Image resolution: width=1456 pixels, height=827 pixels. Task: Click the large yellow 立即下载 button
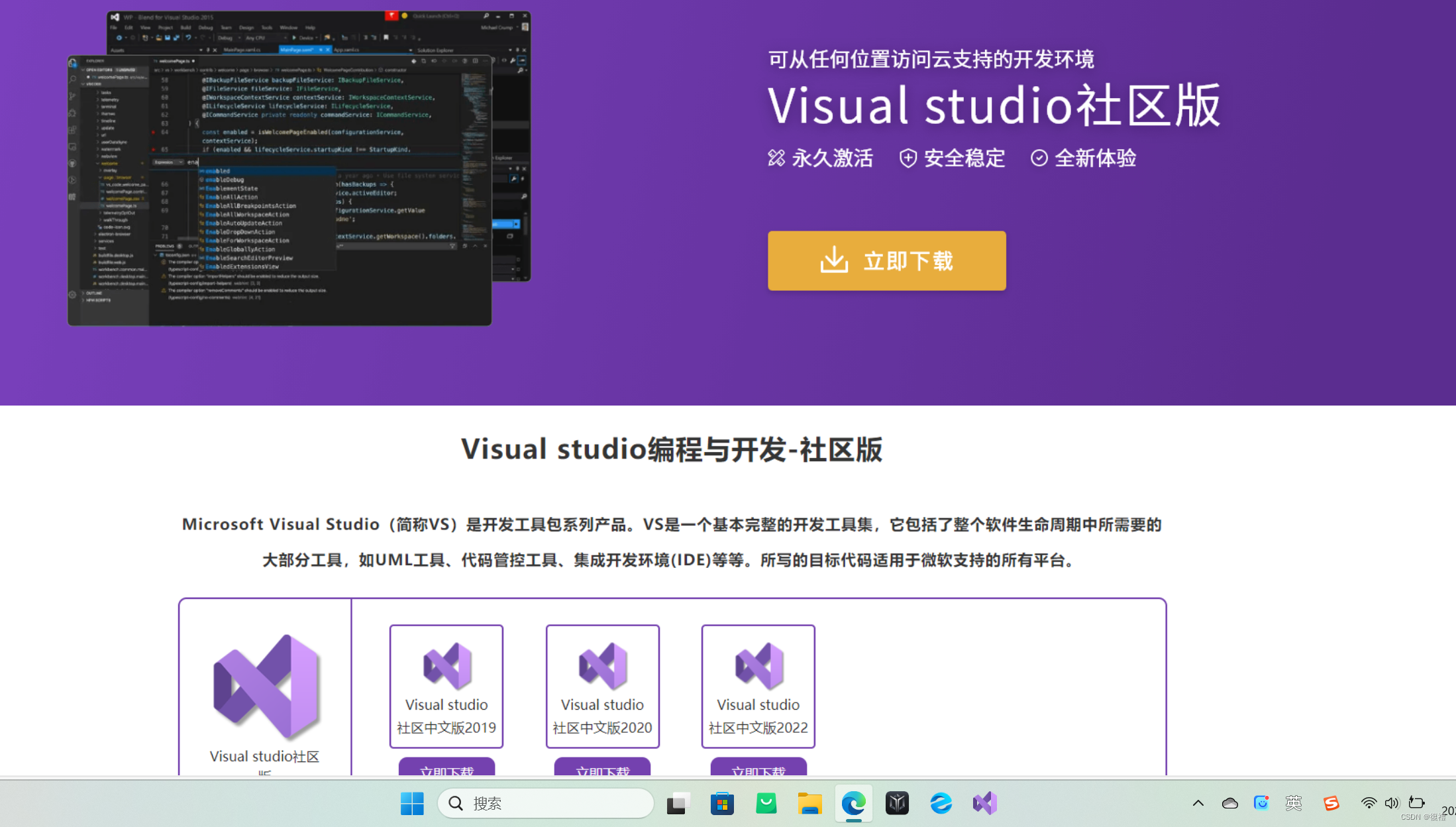click(886, 260)
